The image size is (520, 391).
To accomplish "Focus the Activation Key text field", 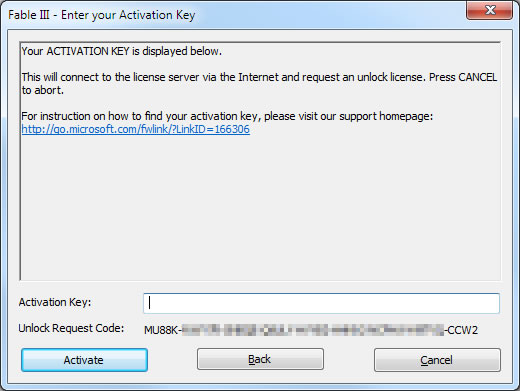I will point(321,303).
